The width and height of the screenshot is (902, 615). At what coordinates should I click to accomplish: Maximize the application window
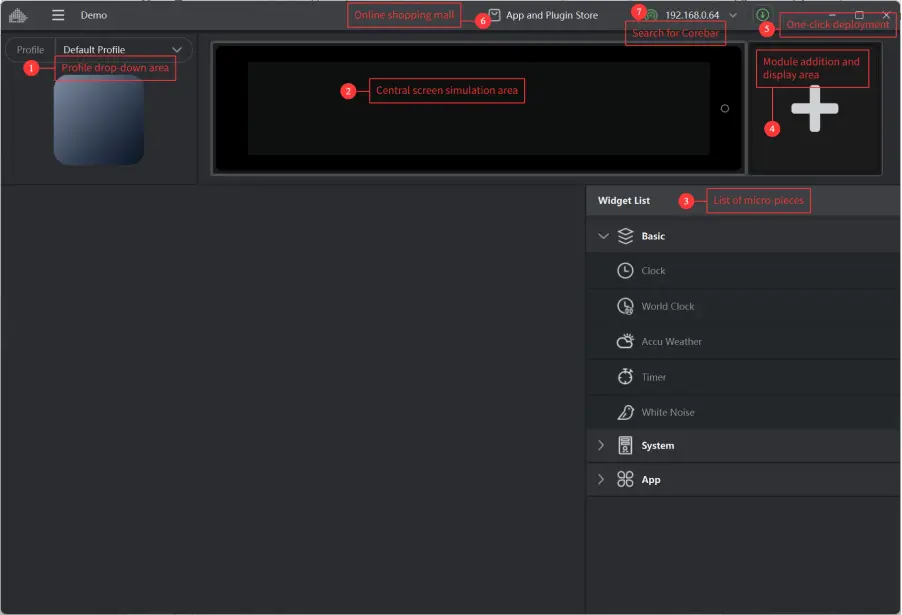pos(859,15)
